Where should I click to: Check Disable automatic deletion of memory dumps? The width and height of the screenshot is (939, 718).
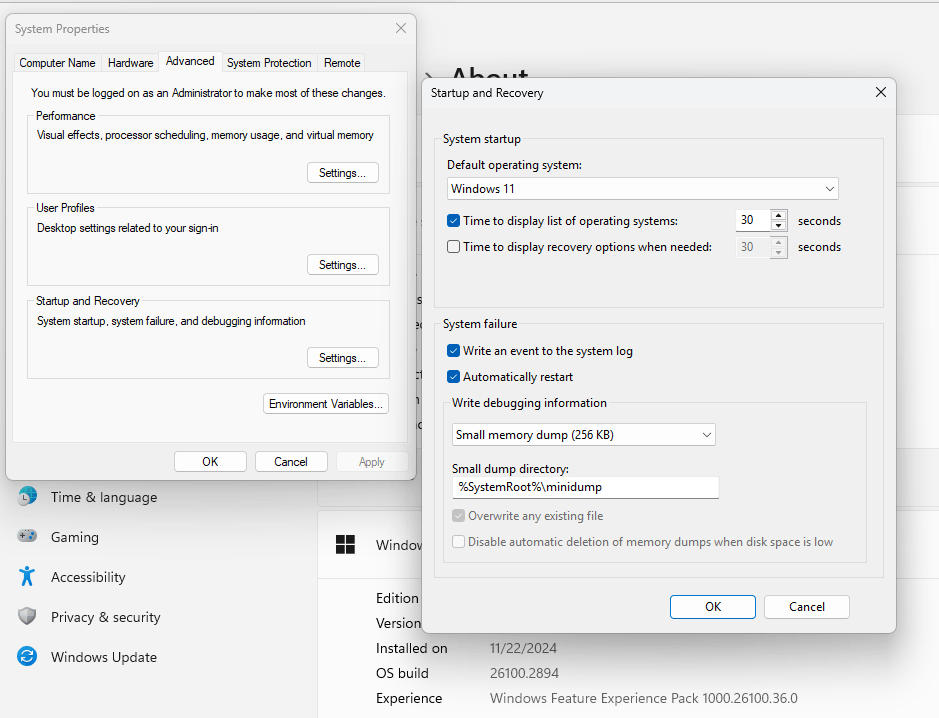point(458,542)
